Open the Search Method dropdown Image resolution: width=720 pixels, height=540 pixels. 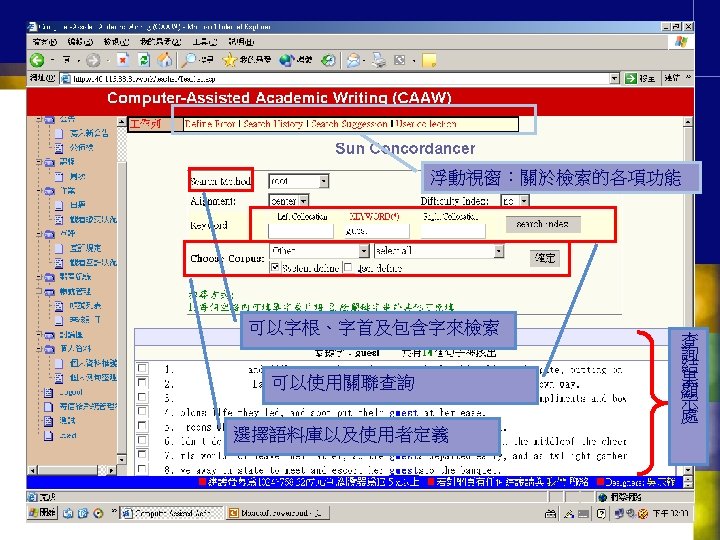pos(324,181)
